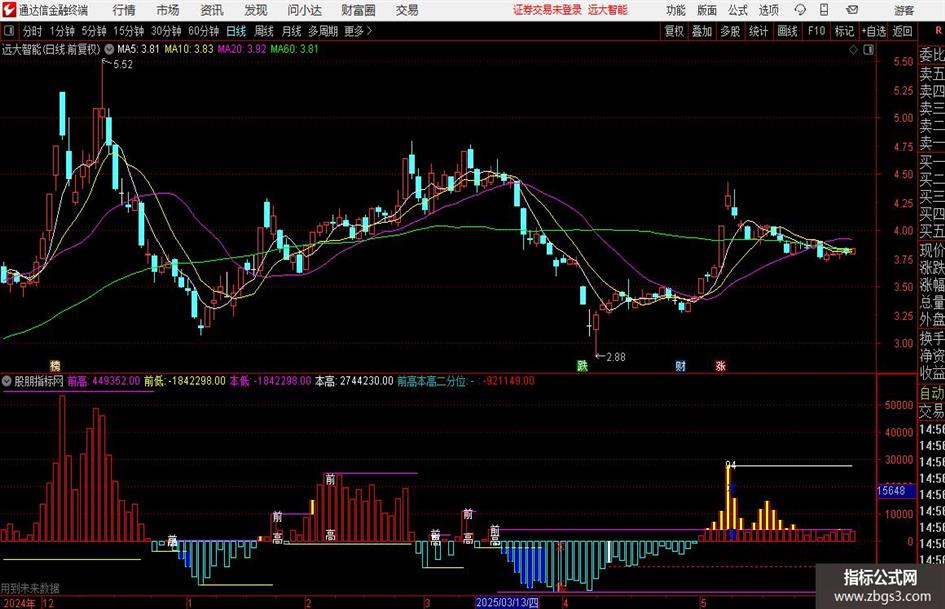945x609 pixels.
Task: Open the 交易 menu
Action: tap(407, 10)
